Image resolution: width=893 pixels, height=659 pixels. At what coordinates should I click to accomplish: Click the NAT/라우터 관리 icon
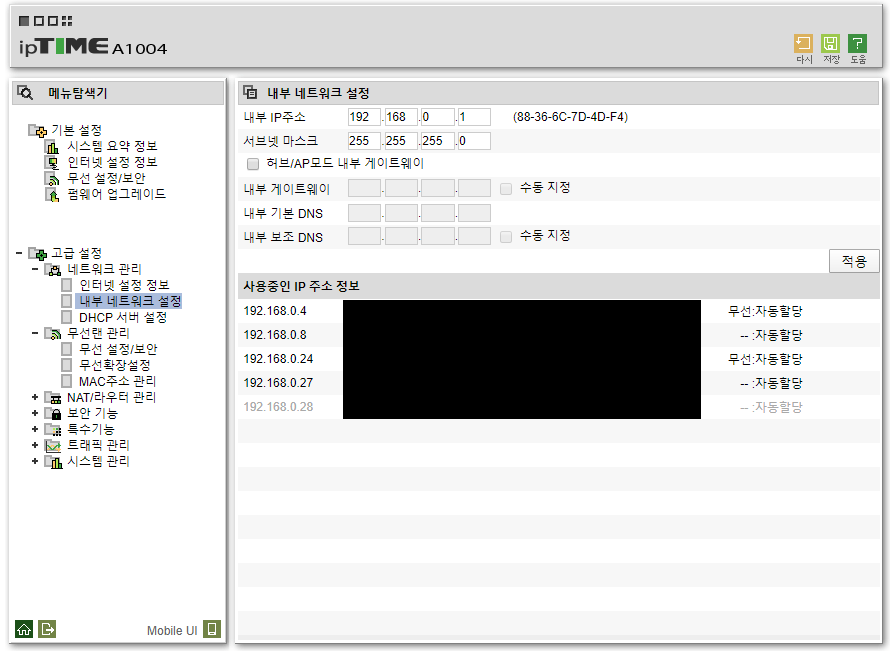tap(54, 398)
